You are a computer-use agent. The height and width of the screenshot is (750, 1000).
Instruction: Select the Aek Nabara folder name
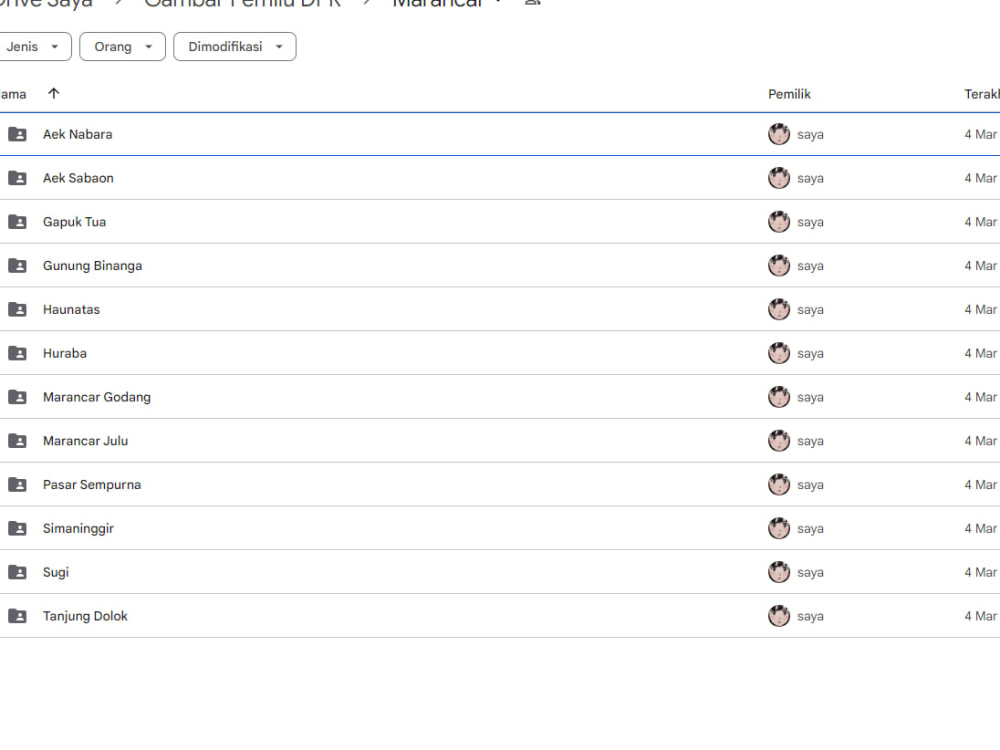point(78,135)
